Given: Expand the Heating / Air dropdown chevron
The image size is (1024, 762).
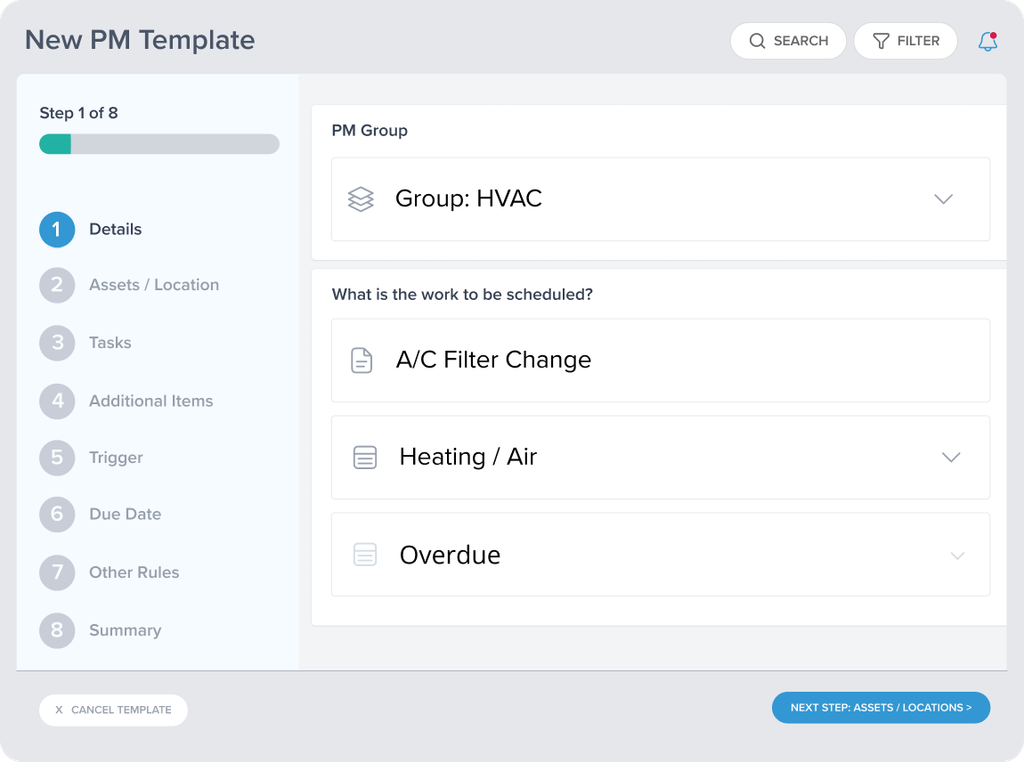Looking at the screenshot, I should (x=951, y=457).
